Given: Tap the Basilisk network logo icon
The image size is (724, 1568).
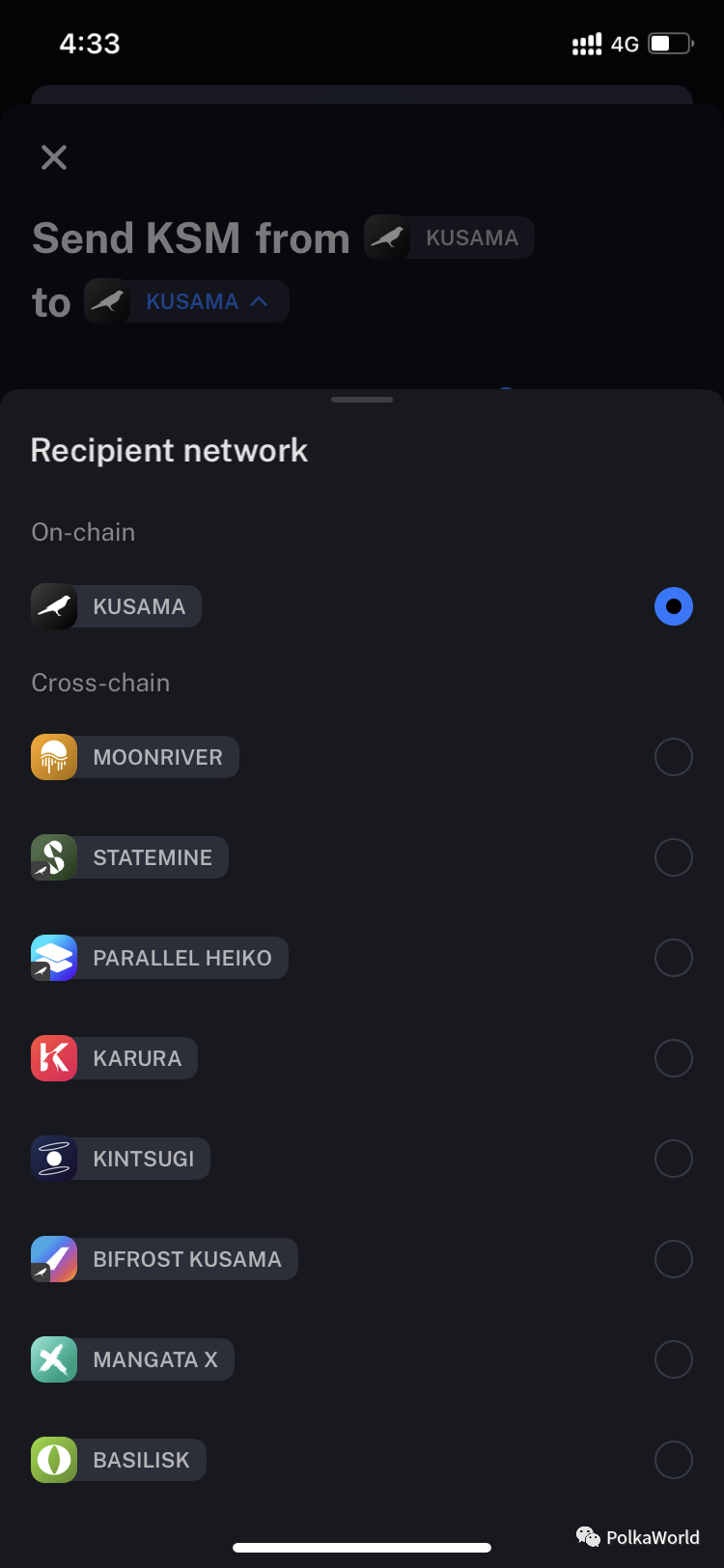Looking at the screenshot, I should [54, 1460].
